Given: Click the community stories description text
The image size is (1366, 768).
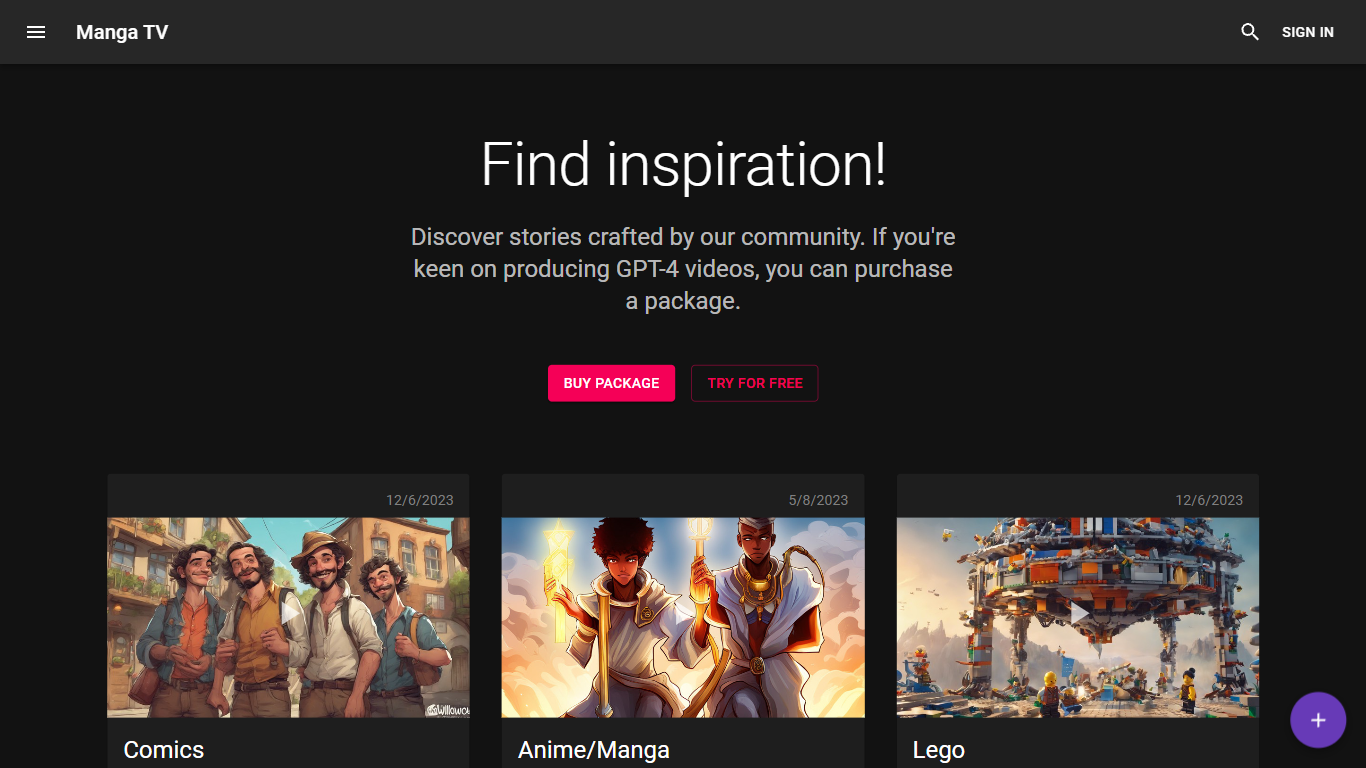Looking at the screenshot, I should (683, 269).
